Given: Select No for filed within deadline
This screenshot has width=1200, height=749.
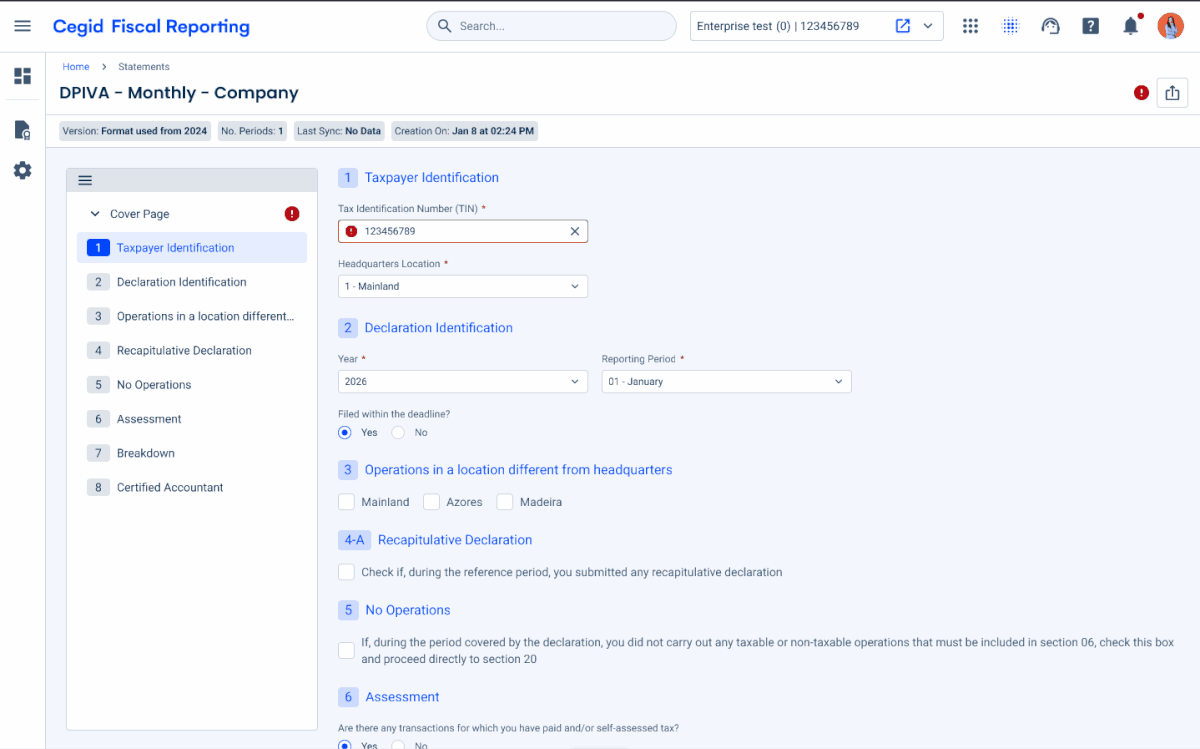Looking at the screenshot, I should 398,433.
